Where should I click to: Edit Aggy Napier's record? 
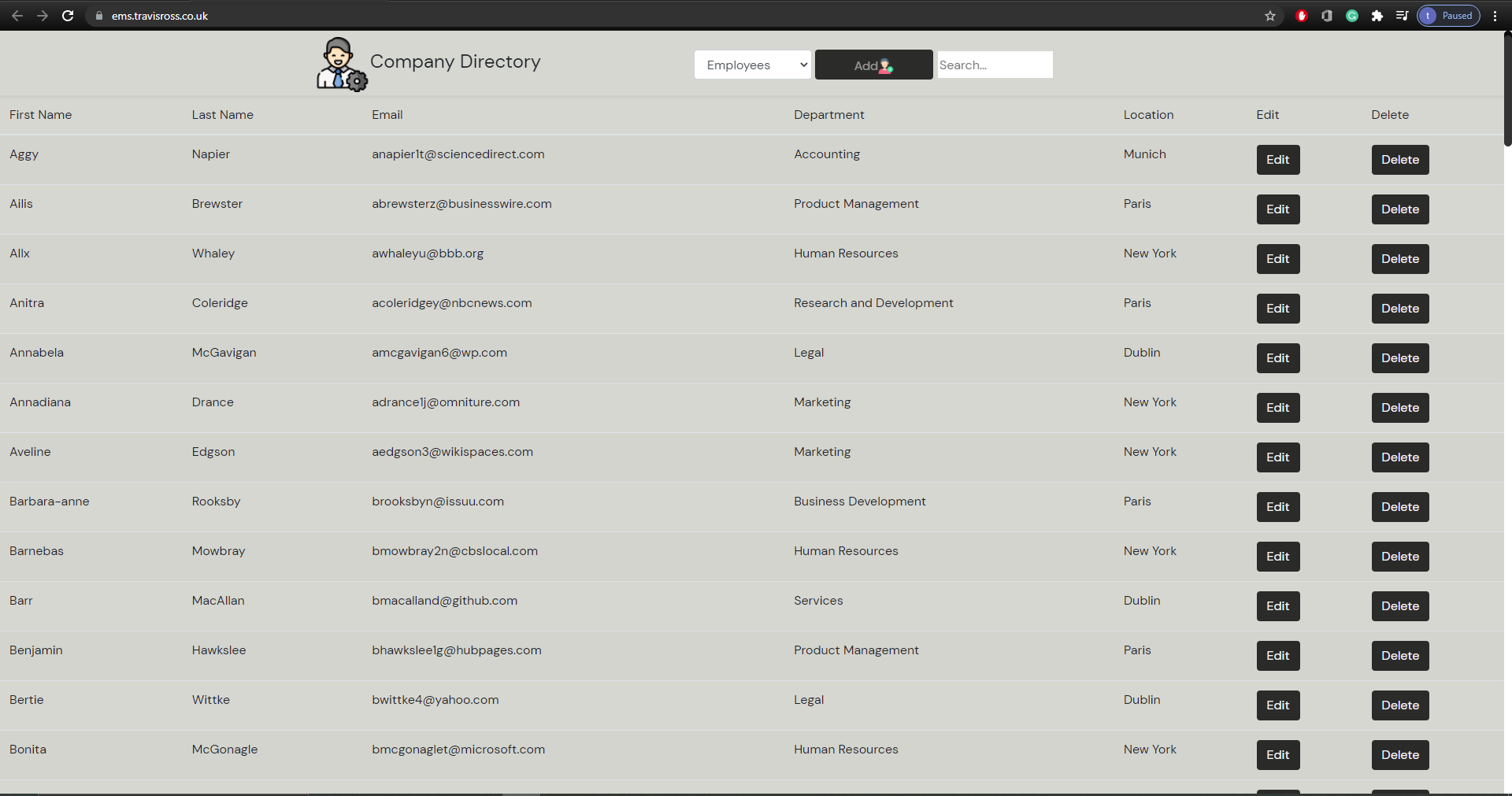1277,160
